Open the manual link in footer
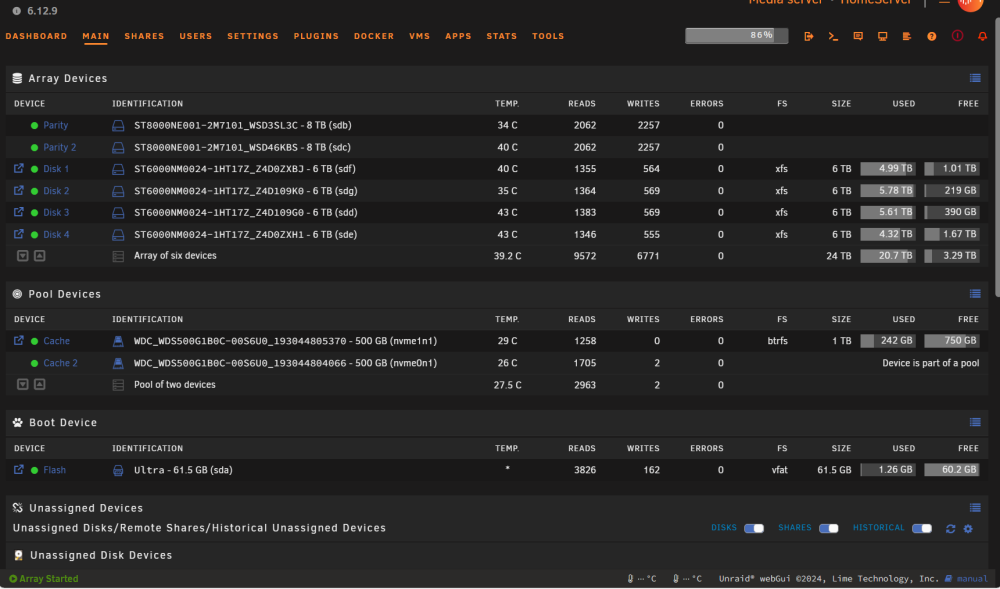The image size is (1000, 589). (972, 579)
